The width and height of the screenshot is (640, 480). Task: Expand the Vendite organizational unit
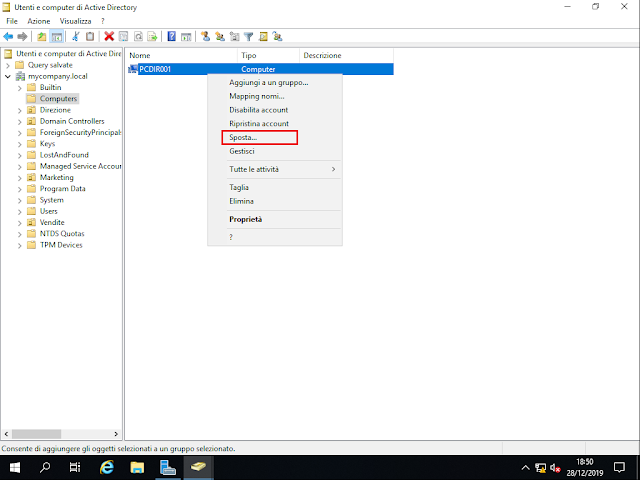[x=20, y=223]
